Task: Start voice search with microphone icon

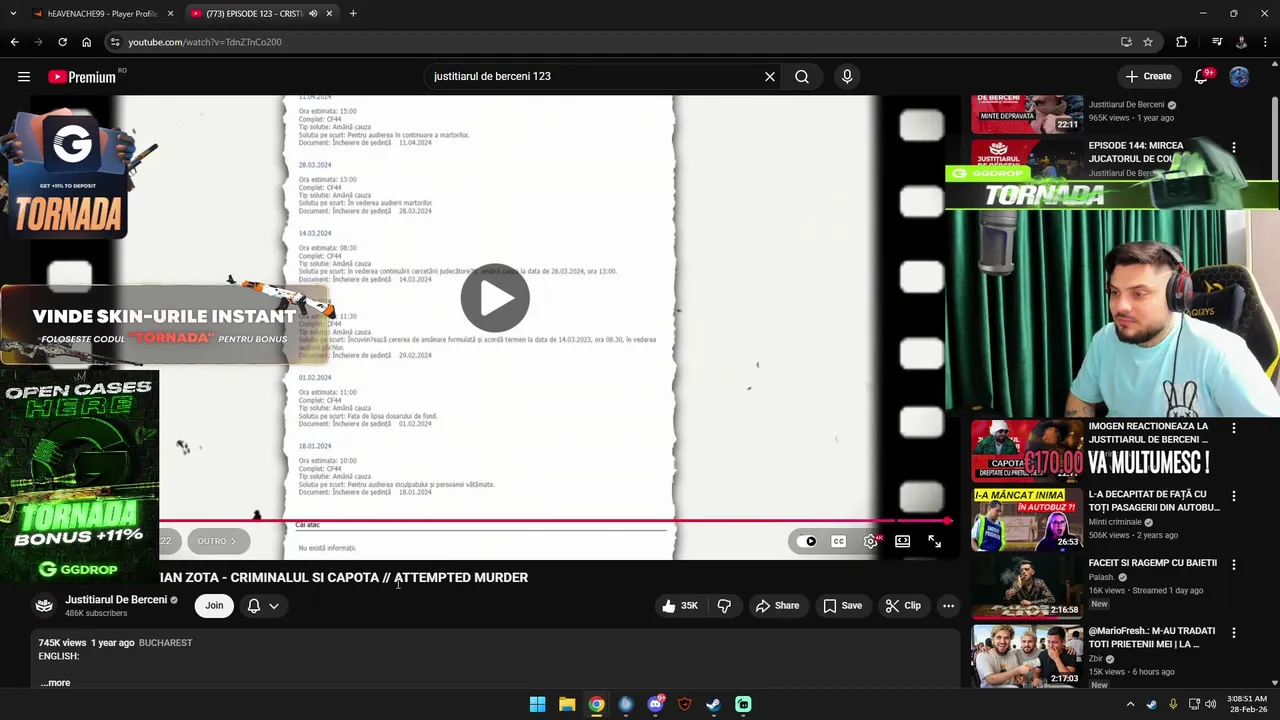Action: [846, 76]
